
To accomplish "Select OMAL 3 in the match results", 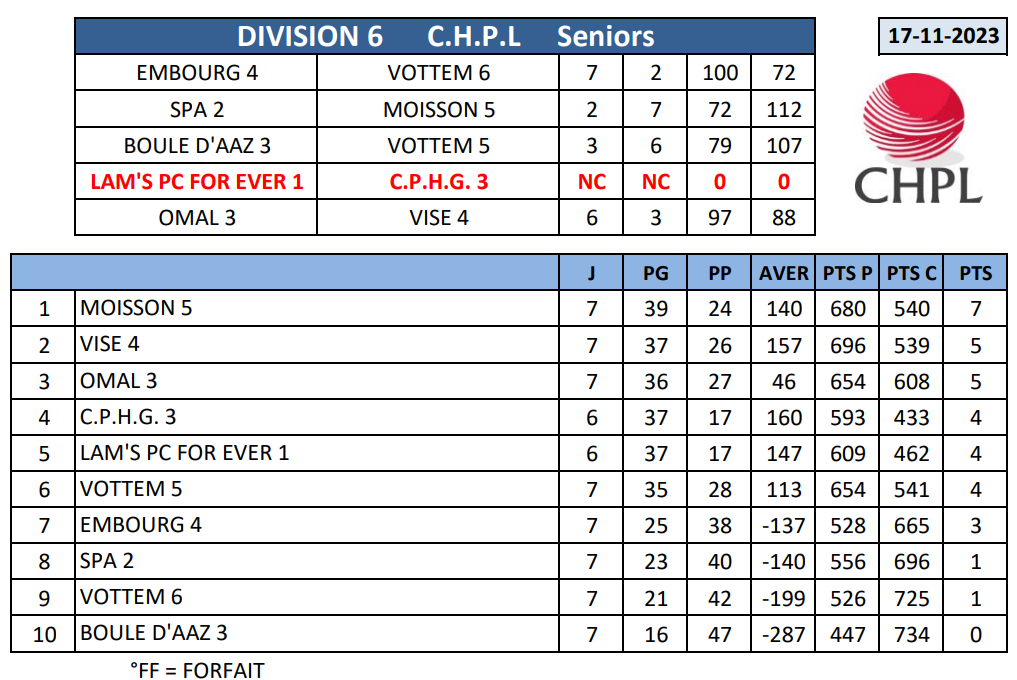I will click(x=197, y=217).
